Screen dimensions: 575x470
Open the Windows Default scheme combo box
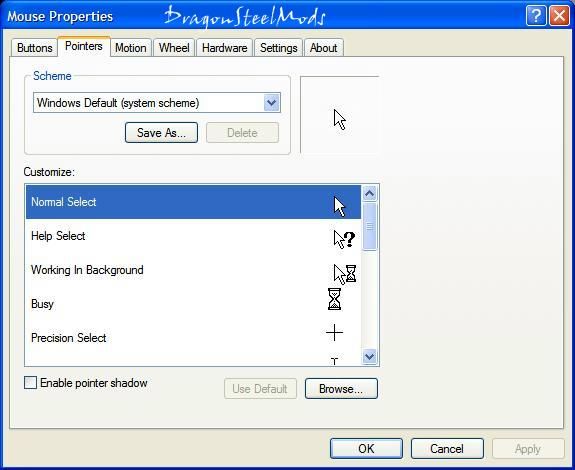[157, 103]
